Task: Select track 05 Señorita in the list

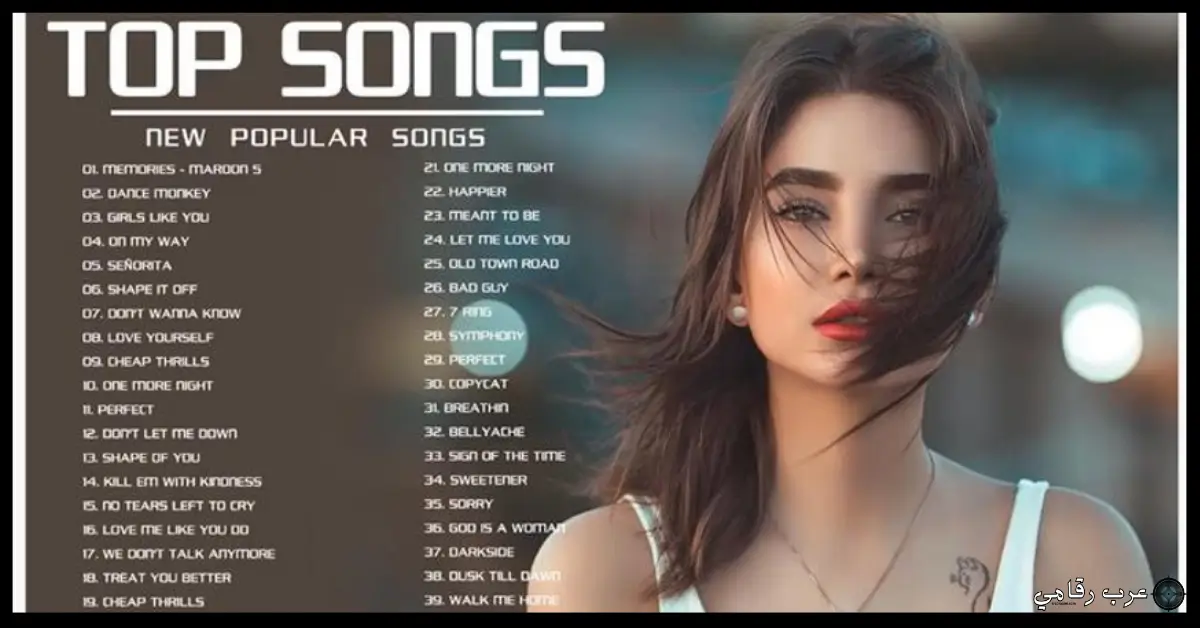Action: click(127, 265)
